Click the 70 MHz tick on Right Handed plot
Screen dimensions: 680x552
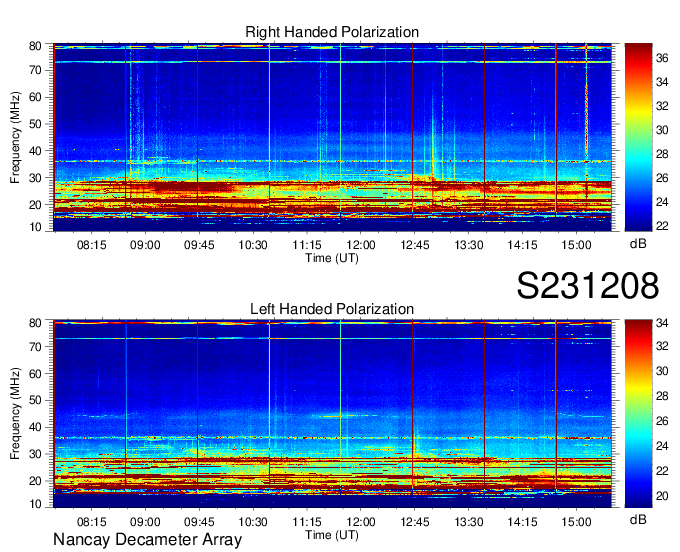tap(35, 70)
